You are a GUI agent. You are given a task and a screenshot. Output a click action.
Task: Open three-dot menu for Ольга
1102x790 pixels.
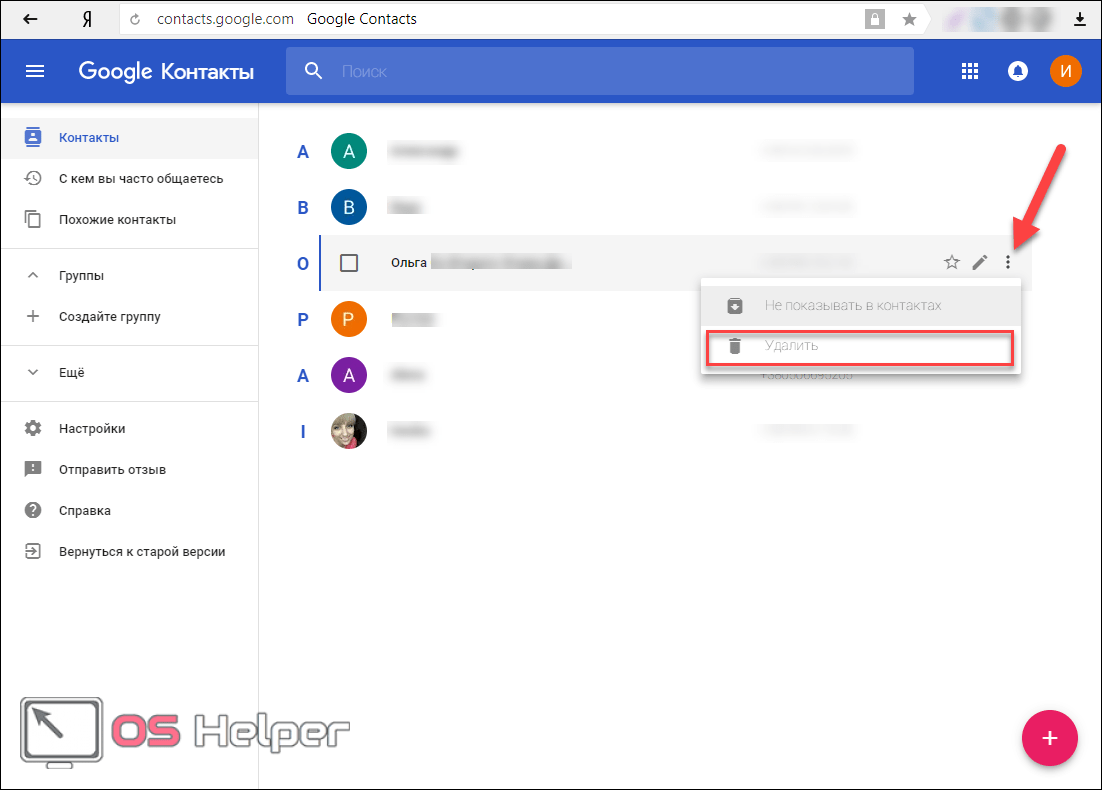point(1008,263)
